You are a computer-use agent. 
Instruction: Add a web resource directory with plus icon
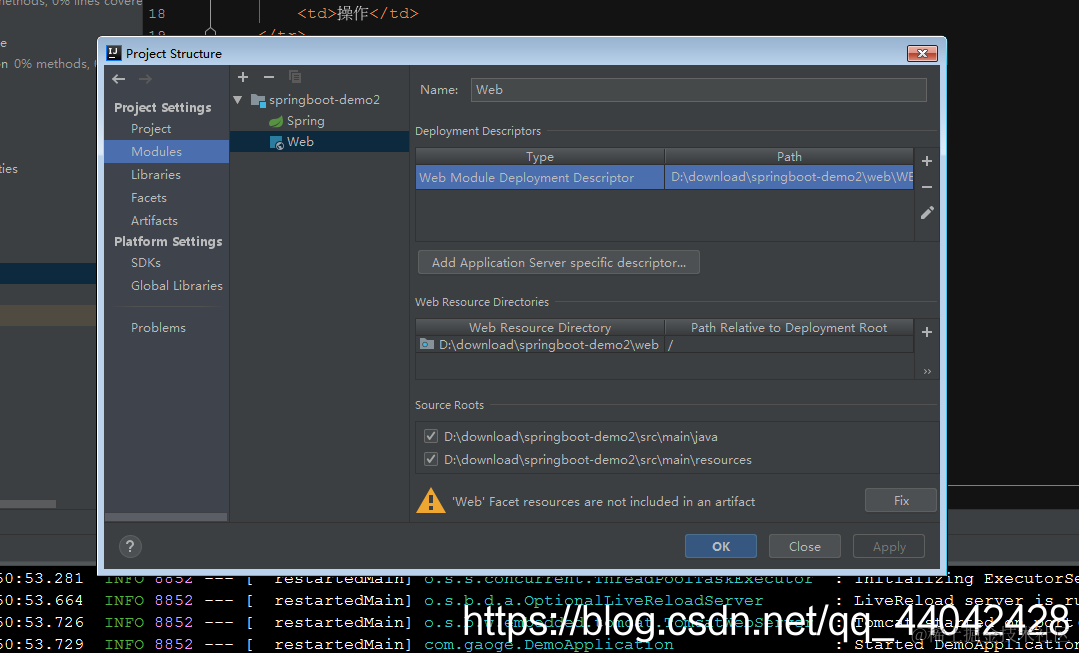coord(927,332)
